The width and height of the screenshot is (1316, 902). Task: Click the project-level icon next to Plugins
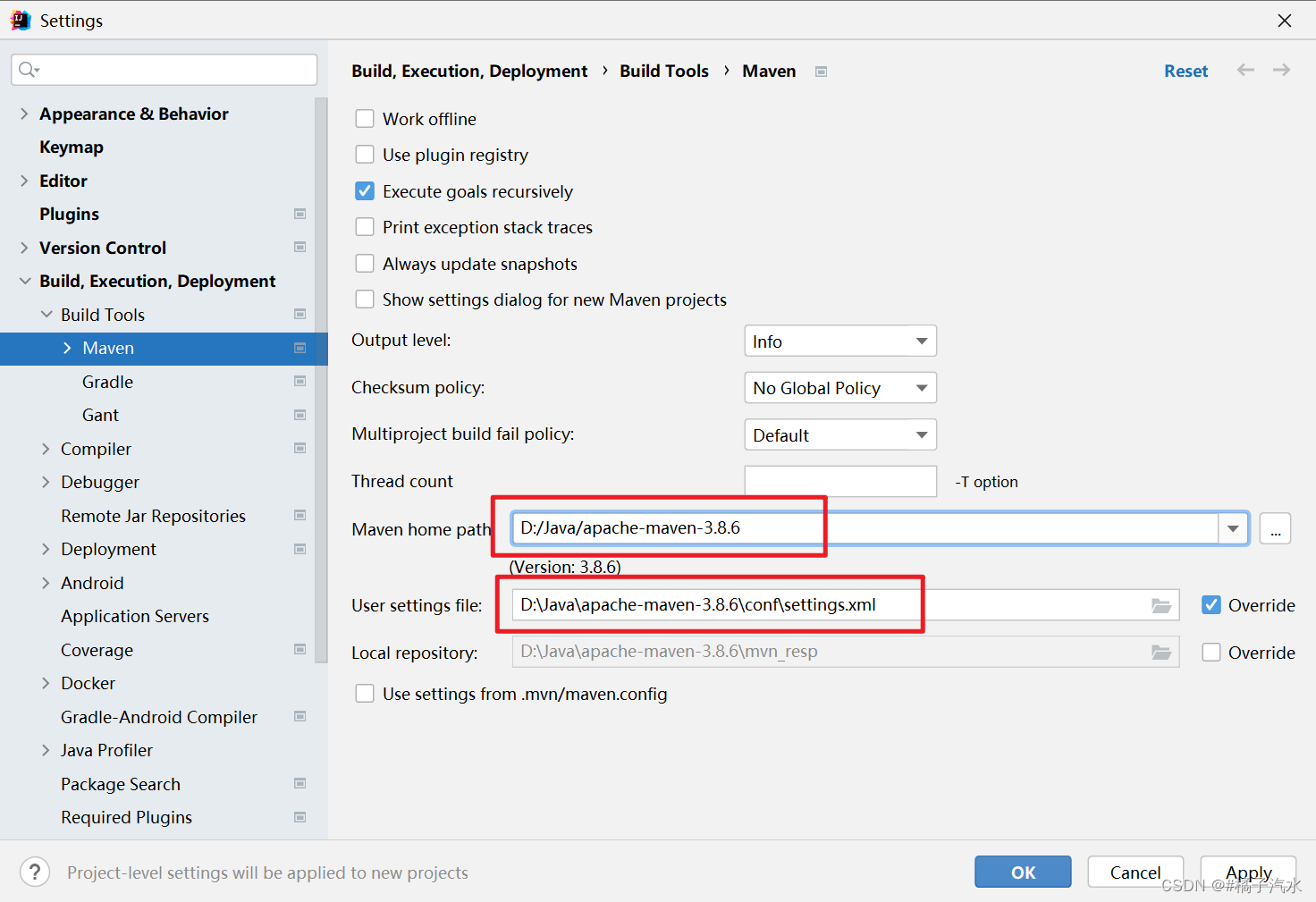[300, 214]
